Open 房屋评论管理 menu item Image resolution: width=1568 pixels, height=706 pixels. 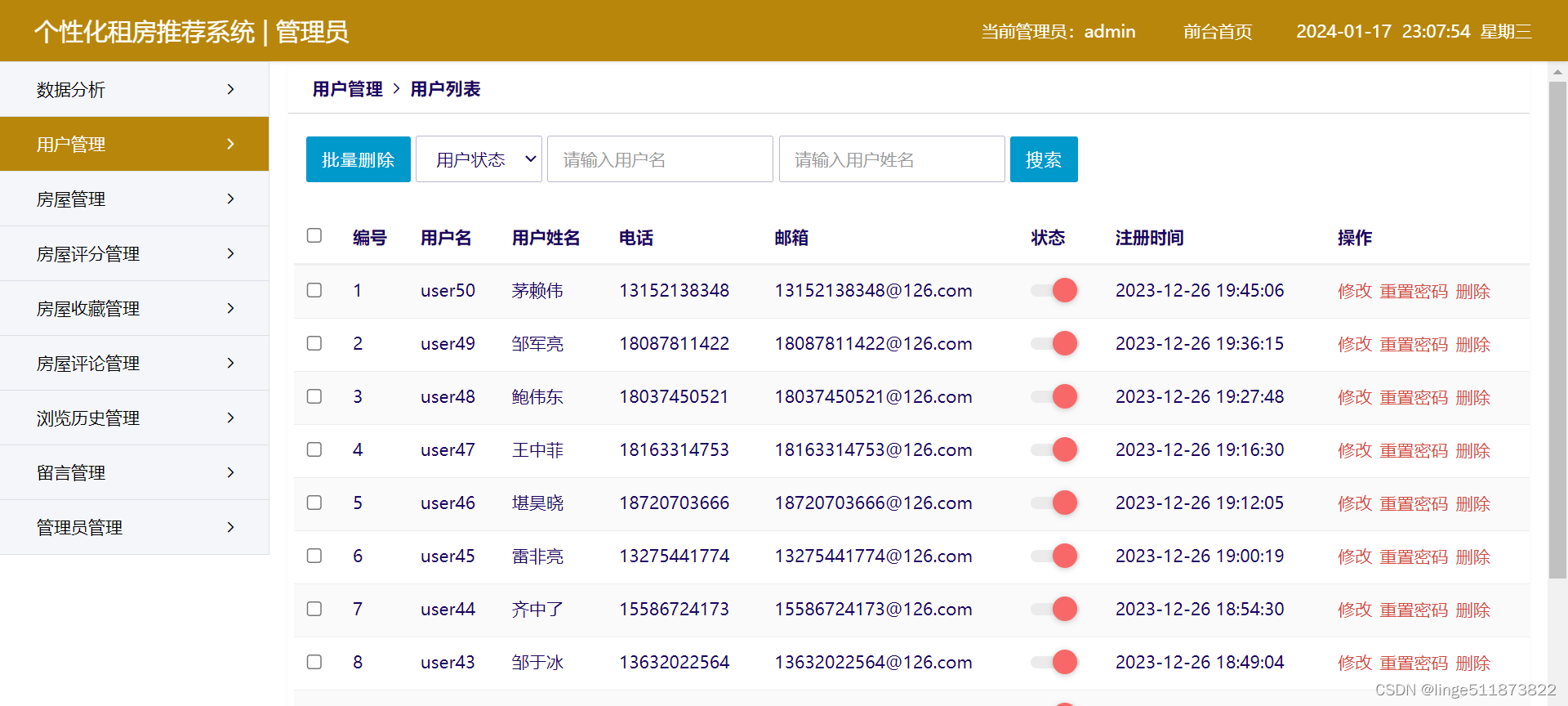pos(134,363)
